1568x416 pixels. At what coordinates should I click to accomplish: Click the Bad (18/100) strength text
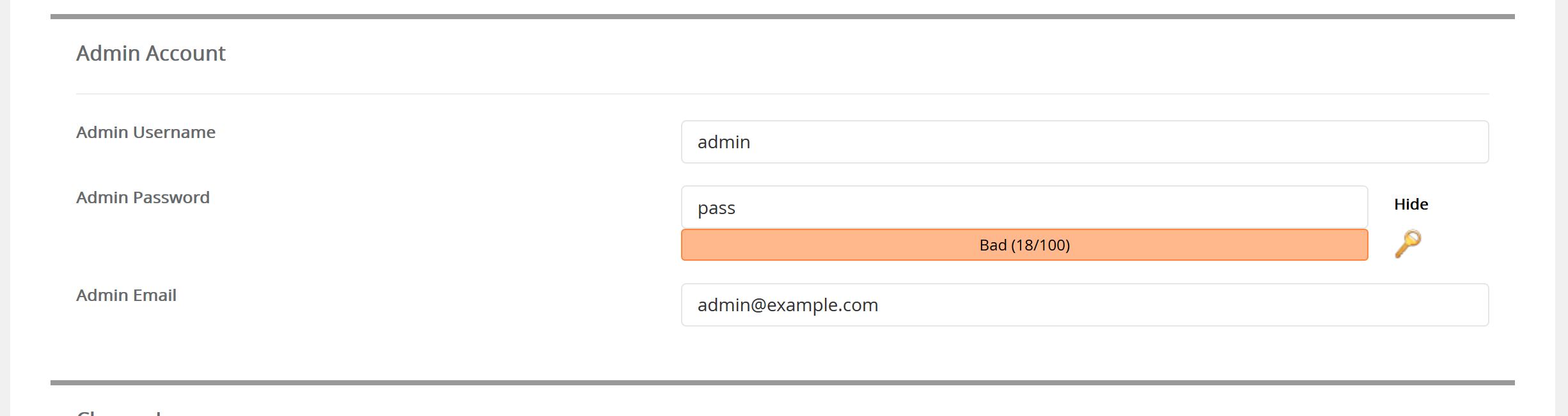pyautogui.click(x=1024, y=245)
